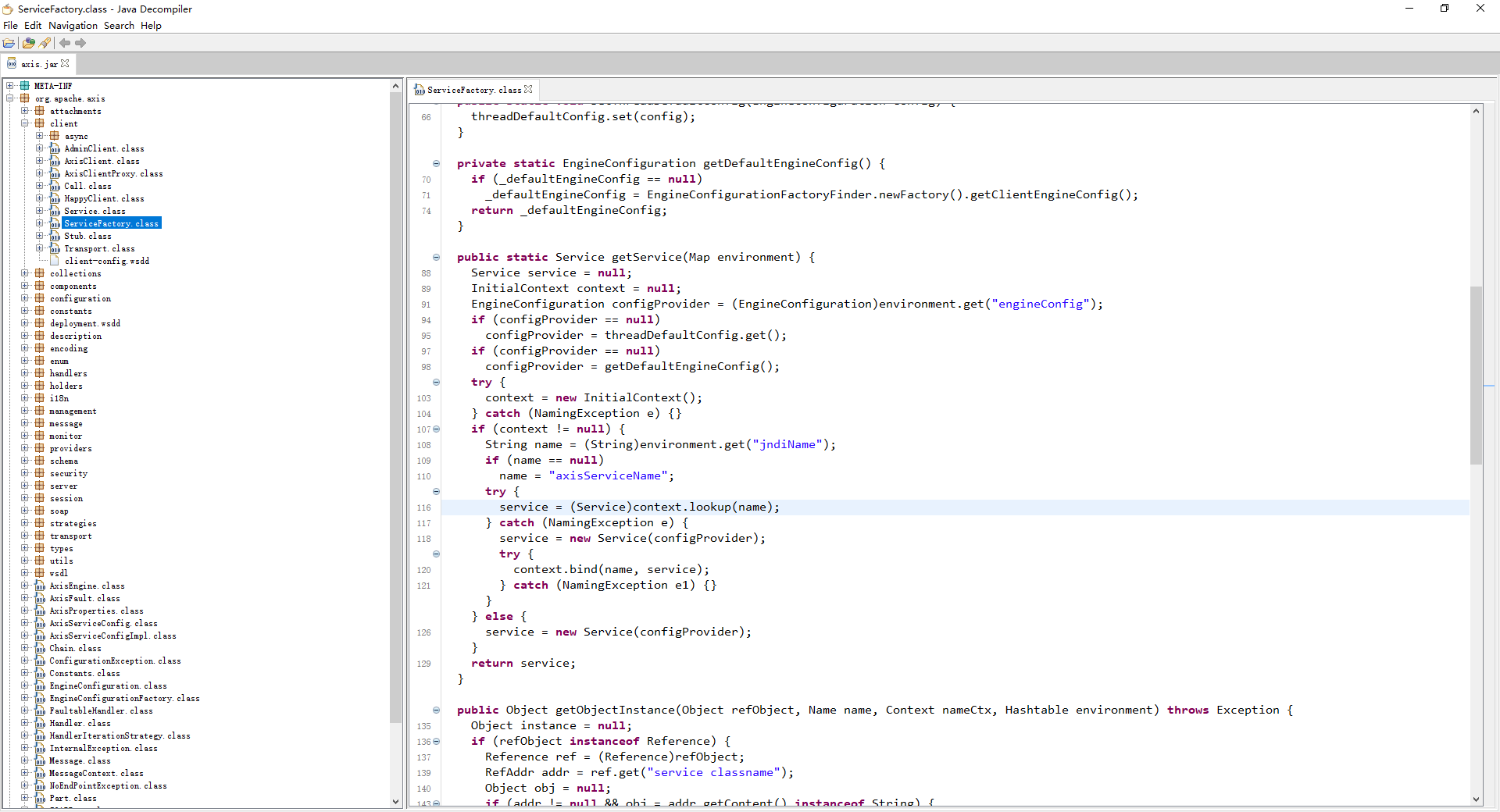Click the async package icon
The width and height of the screenshot is (1500, 812).
[55, 136]
